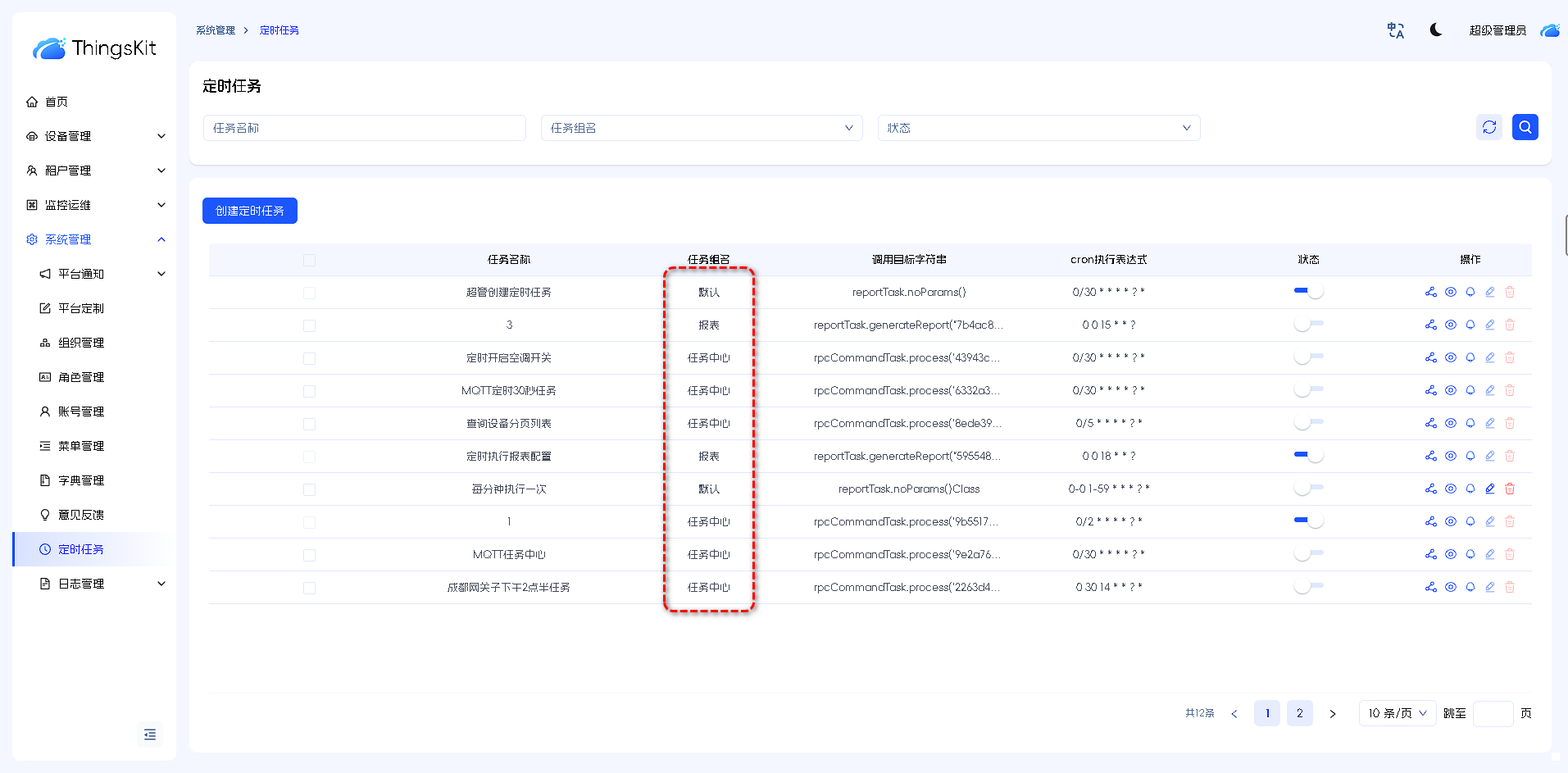Click the bell icon in 定时执行报表配置 row

(x=1470, y=456)
